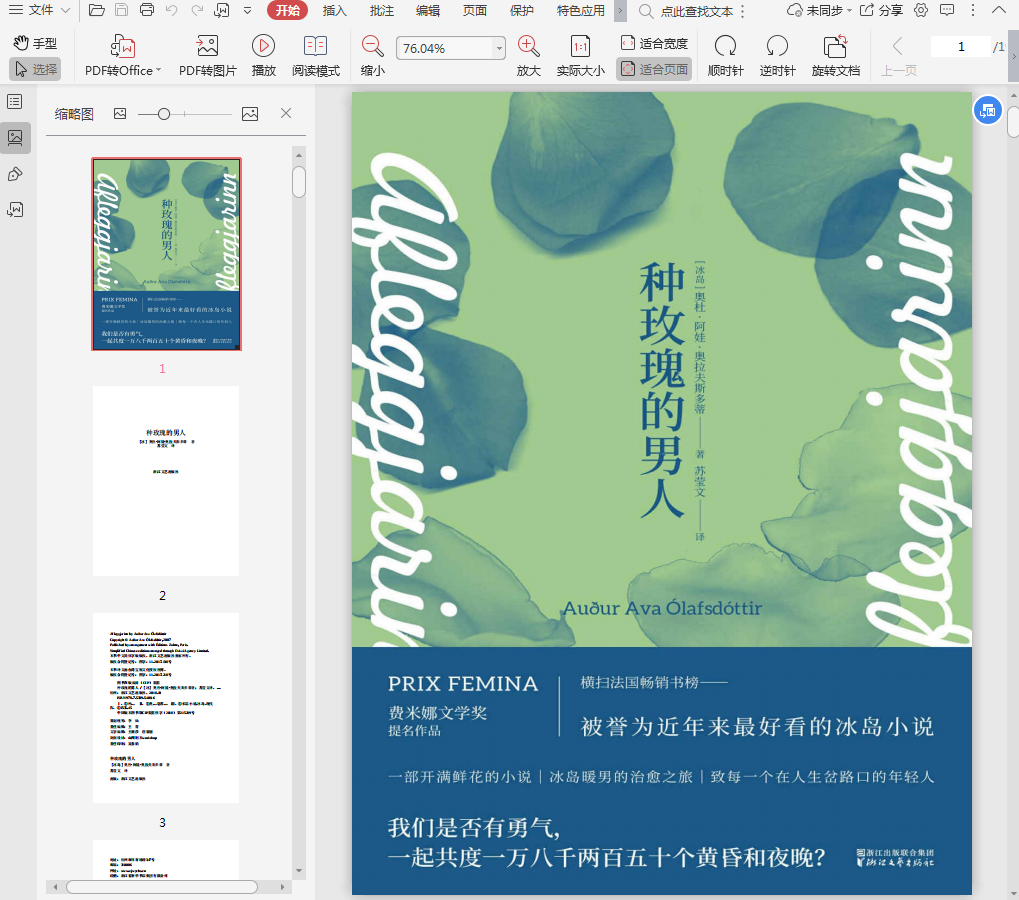Open the bookmarks outline sidebar icon
The height and width of the screenshot is (900, 1019).
[x=15, y=101]
